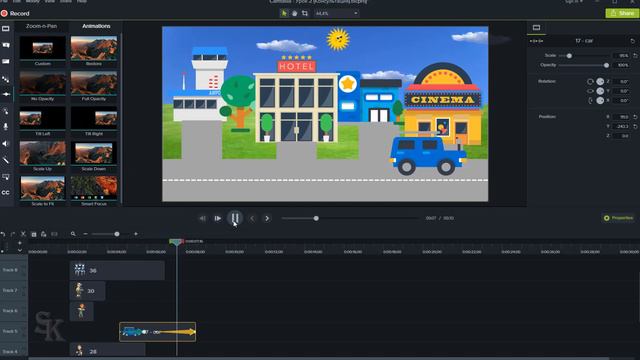
Task: Open the File menu
Action: (x=3, y=1)
